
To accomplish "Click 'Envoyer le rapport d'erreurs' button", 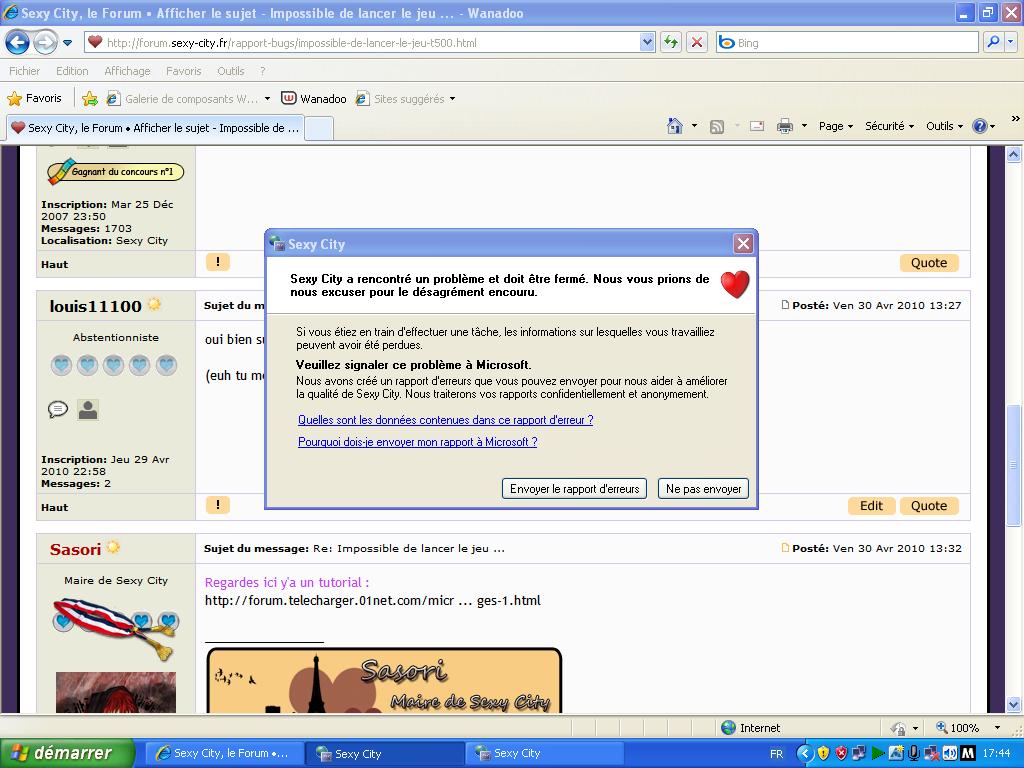I will tap(574, 489).
